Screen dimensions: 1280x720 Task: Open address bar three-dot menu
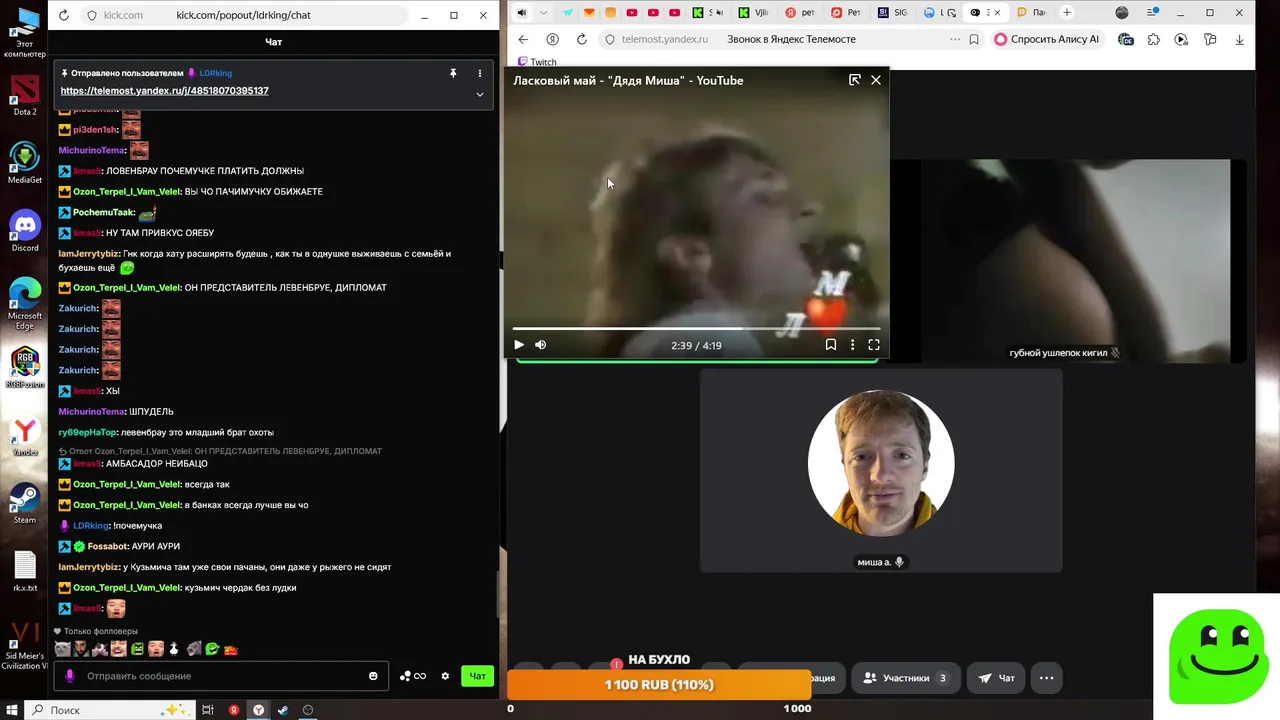(x=955, y=39)
